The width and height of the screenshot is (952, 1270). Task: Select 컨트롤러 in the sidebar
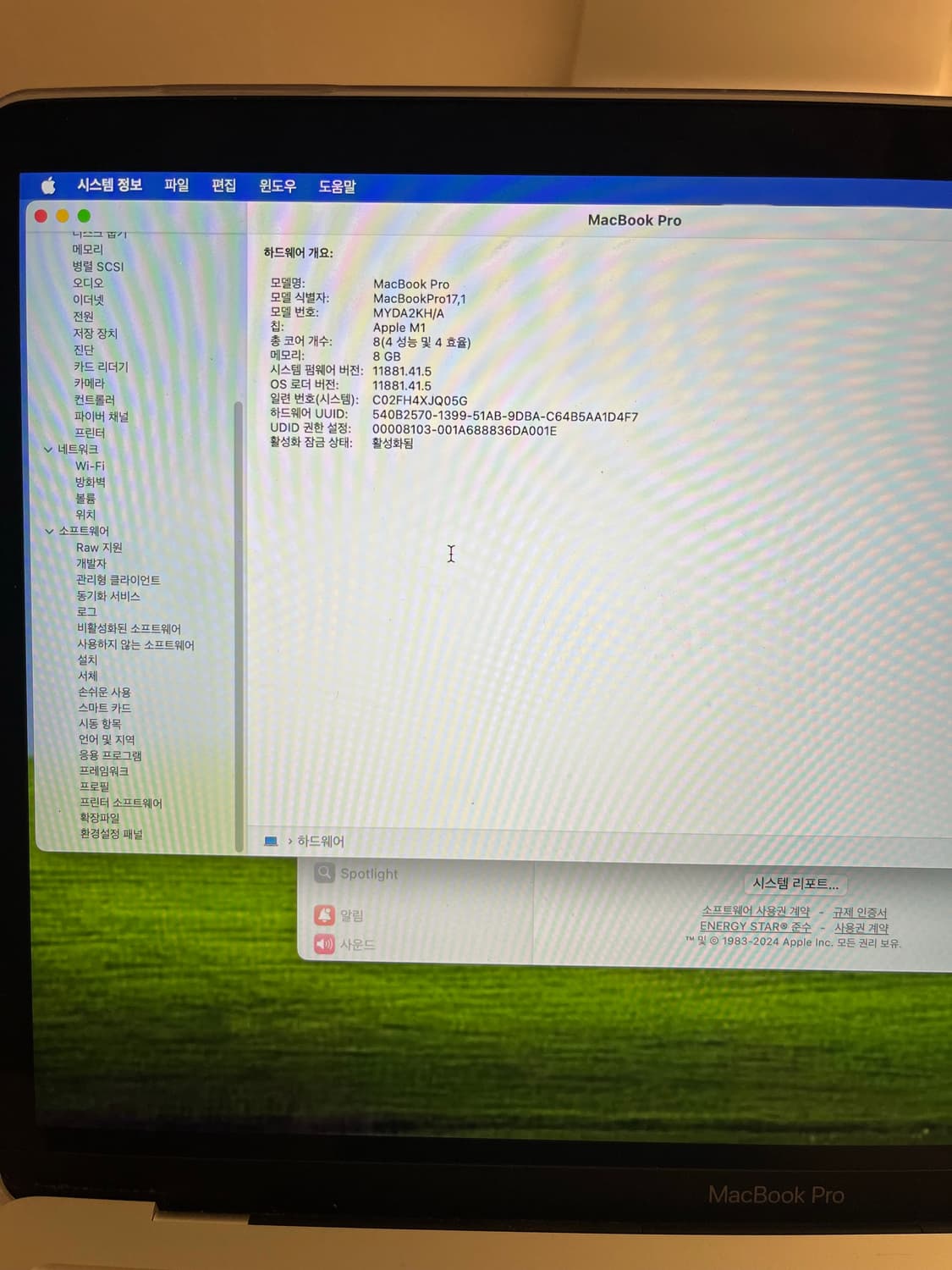coord(94,400)
